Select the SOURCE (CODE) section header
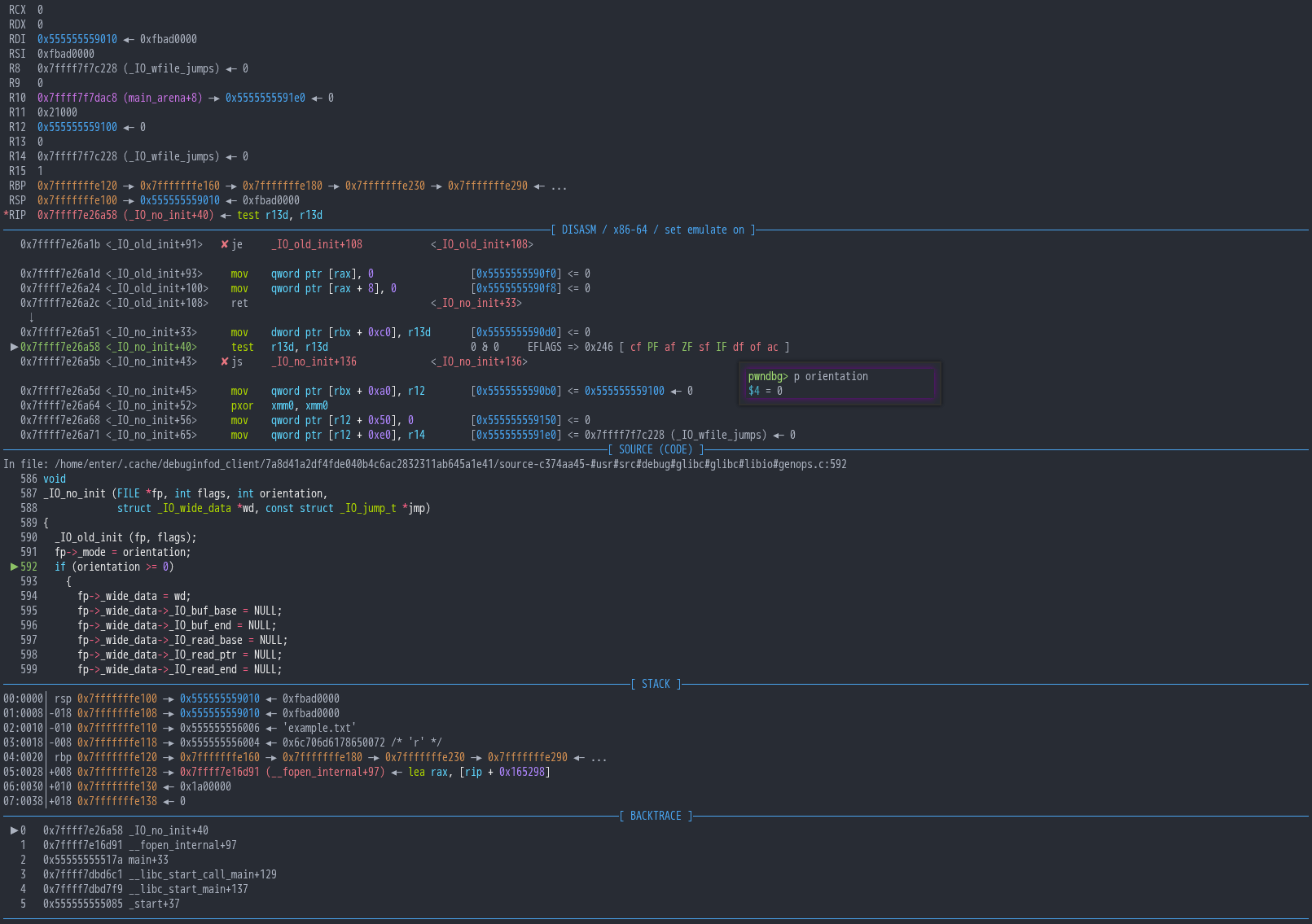 click(656, 449)
